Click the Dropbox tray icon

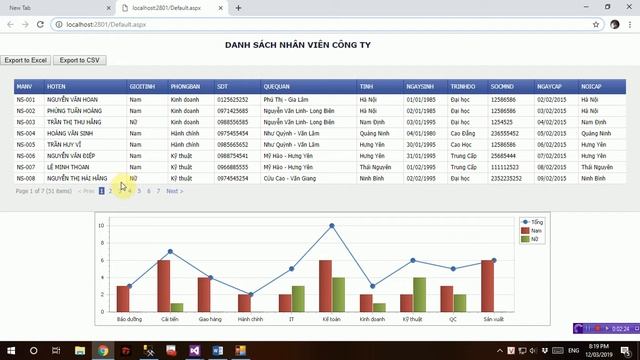point(544,351)
